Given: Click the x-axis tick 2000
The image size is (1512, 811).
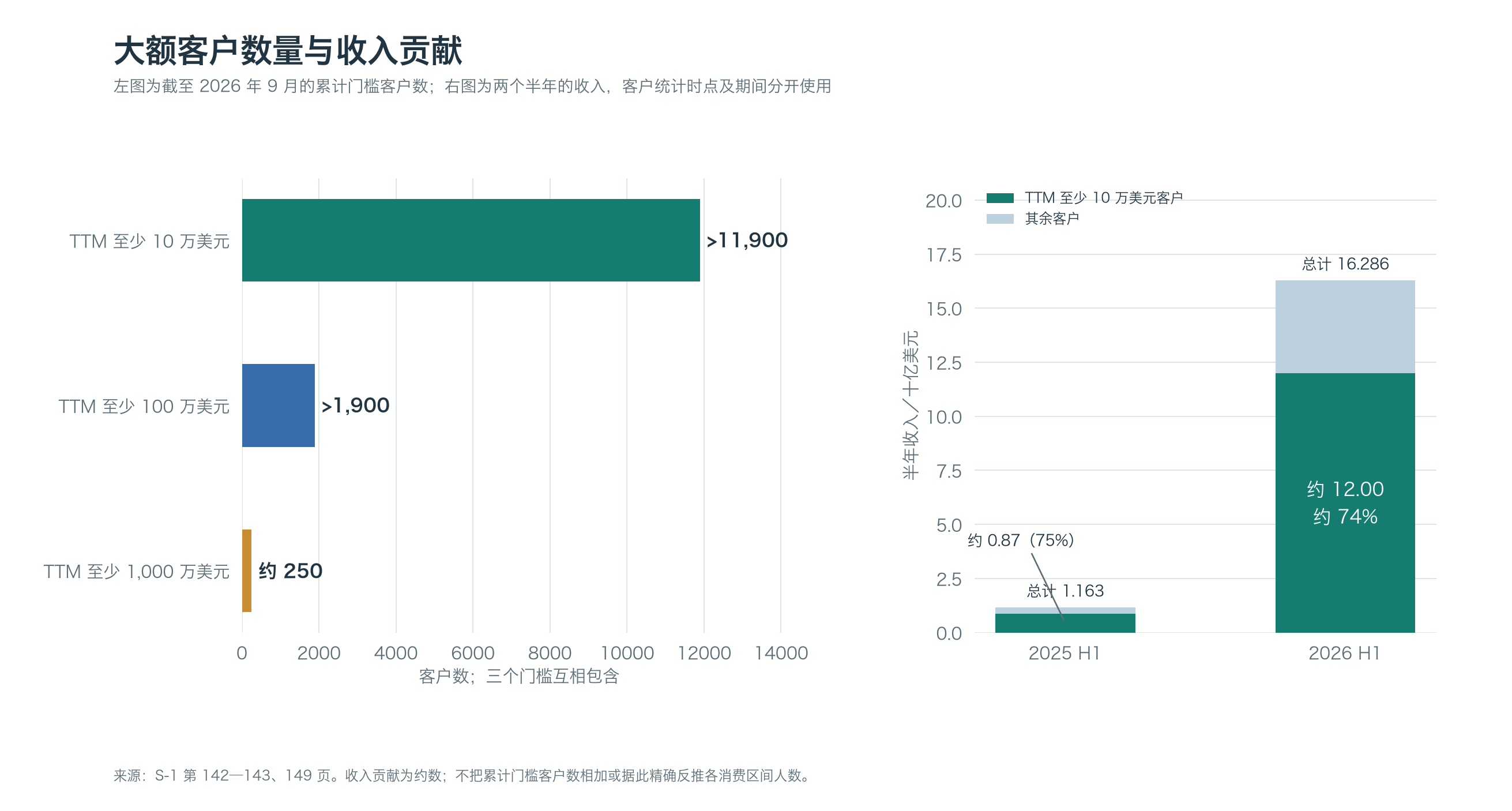Looking at the screenshot, I should coord(319,653).
